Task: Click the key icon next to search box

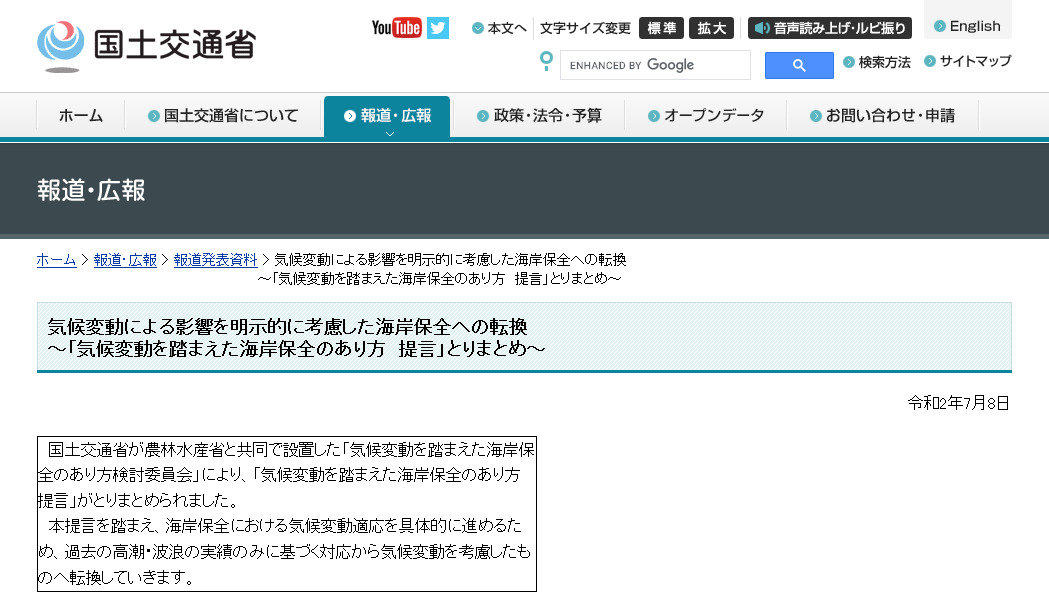Action: click(546, 62)
